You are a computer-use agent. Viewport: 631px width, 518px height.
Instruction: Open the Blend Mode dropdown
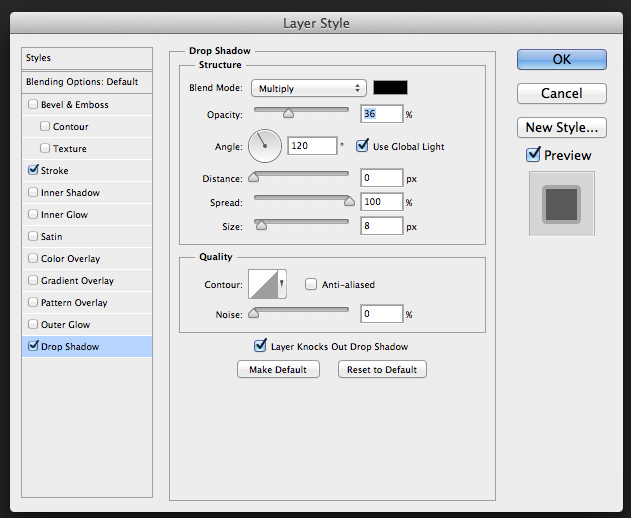pyautogui.click(x=309, y=88)
